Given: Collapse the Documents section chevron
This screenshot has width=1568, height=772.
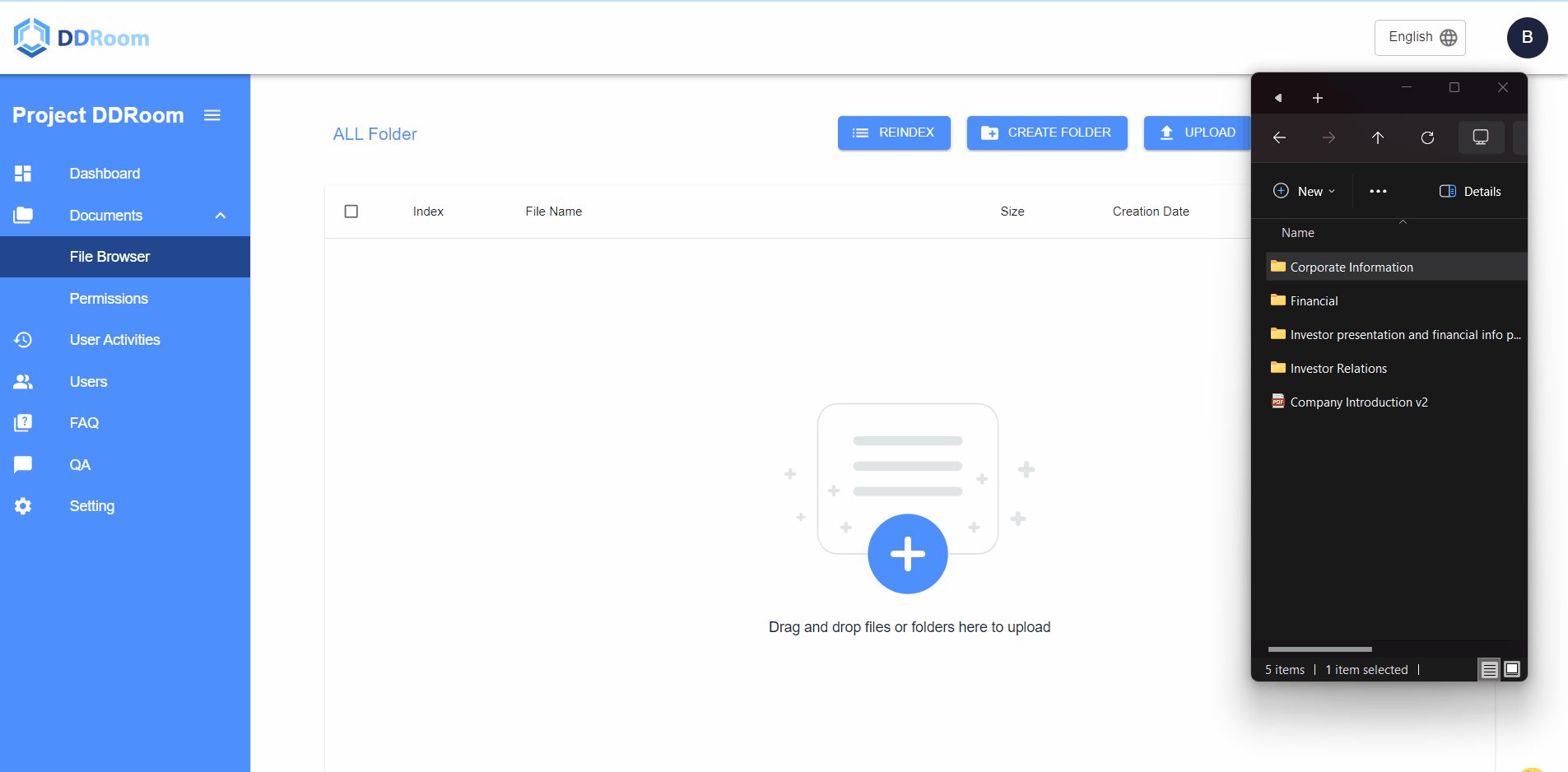Looking at the screenshot, I should [x=219, y=215].
